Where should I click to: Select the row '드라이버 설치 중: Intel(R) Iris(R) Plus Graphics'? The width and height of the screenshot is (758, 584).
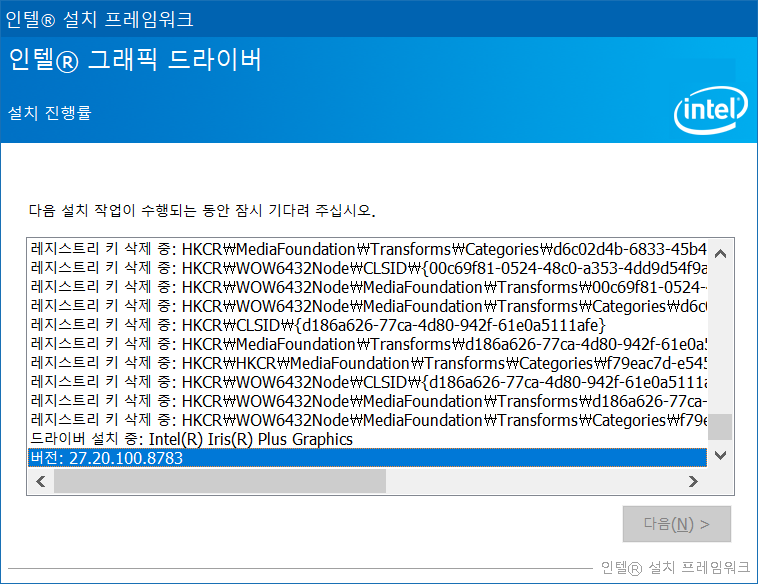[x=367, y=439]
